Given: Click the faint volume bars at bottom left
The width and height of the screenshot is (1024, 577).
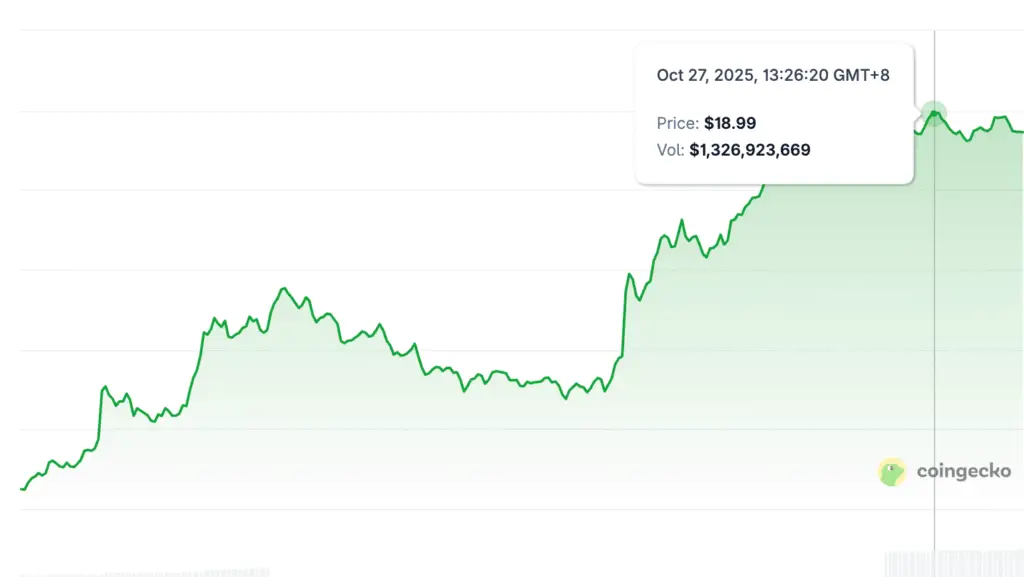Looking at the screenshot, I should 150,572.
